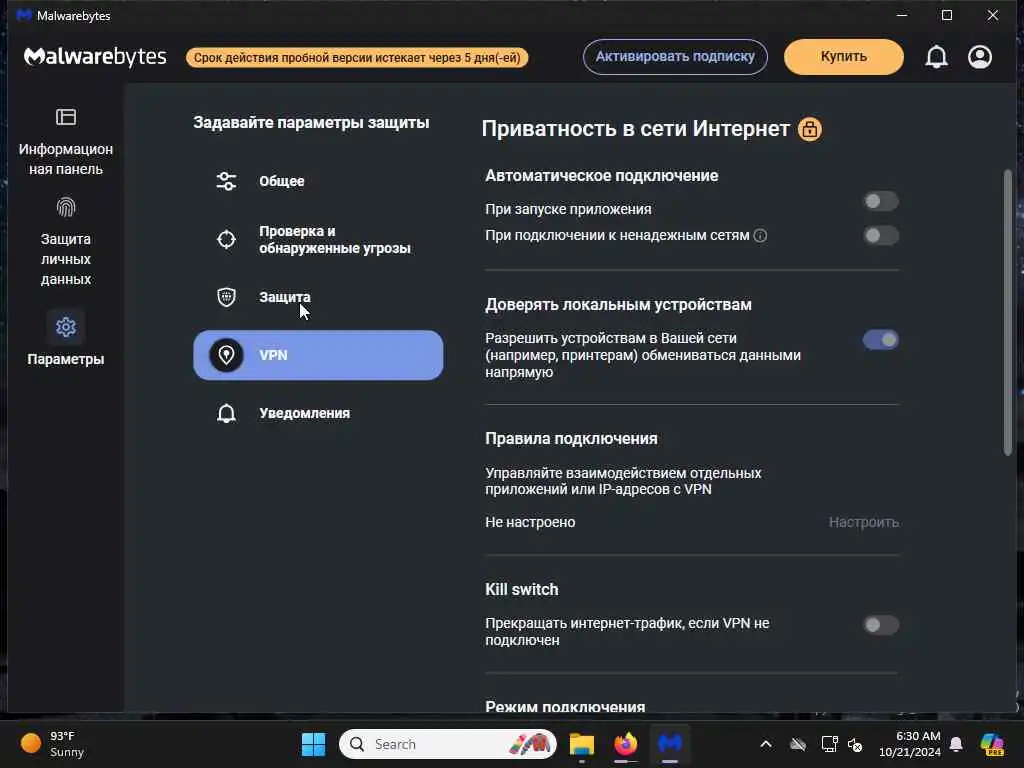This screenshot has height=768, width=1024.
Task: Open weather widget showing 93°F Sunny
Action: click(54, 744)
